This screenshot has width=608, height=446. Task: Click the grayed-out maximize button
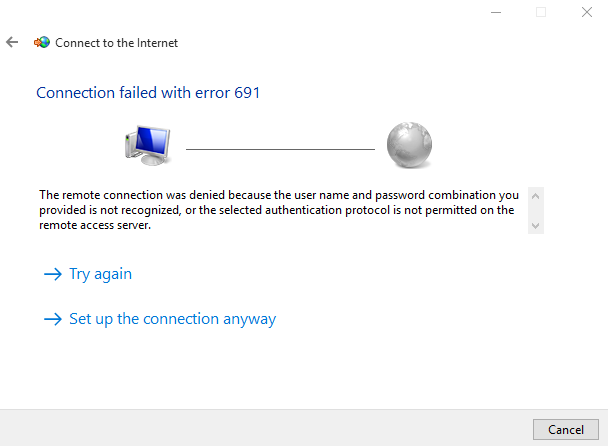(x=541, y=12)
